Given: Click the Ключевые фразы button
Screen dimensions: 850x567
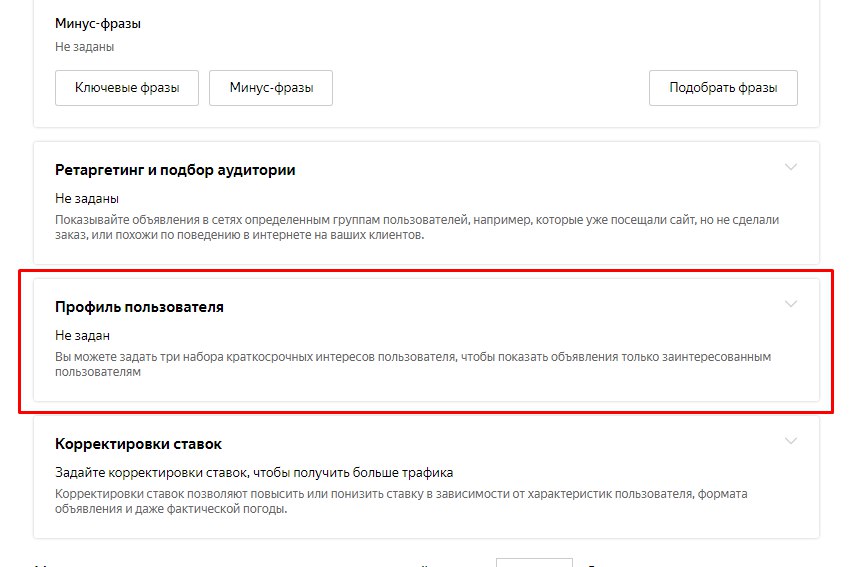Looking at the screenshot, I should (x=127, y=88).
